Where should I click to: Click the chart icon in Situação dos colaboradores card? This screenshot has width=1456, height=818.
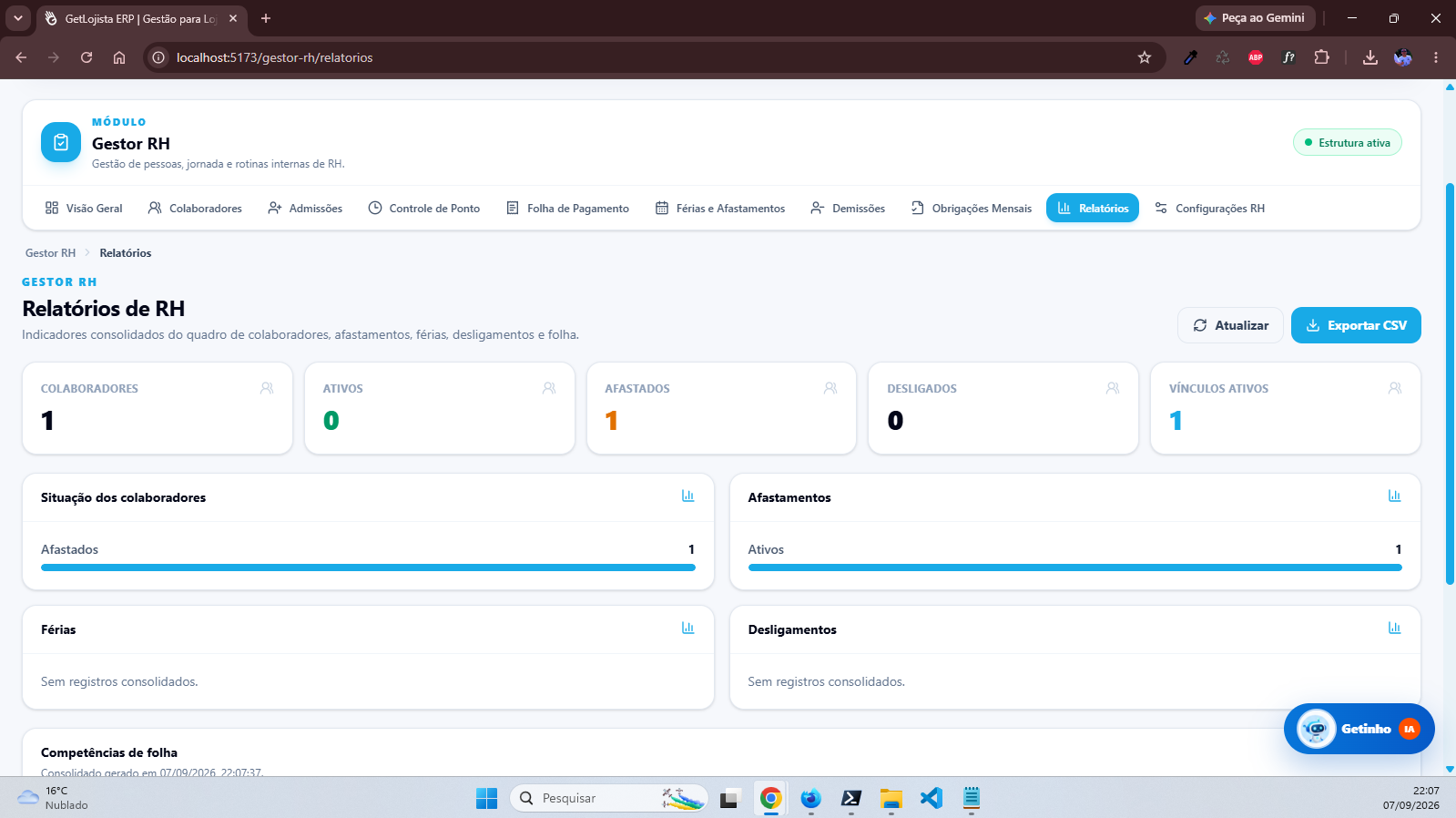tap(687, 496)
